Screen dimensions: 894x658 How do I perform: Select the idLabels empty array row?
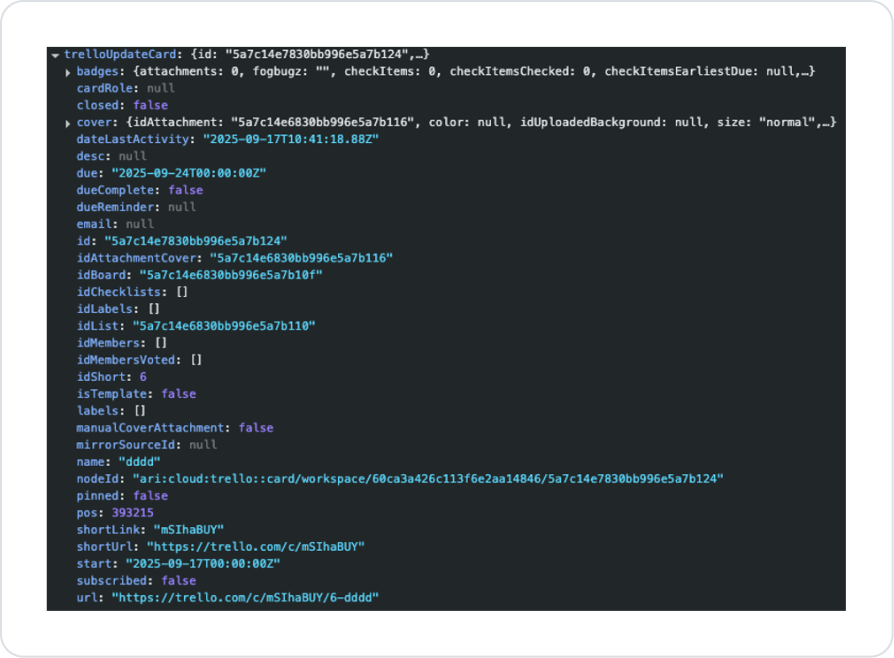[x=118, y=309]
